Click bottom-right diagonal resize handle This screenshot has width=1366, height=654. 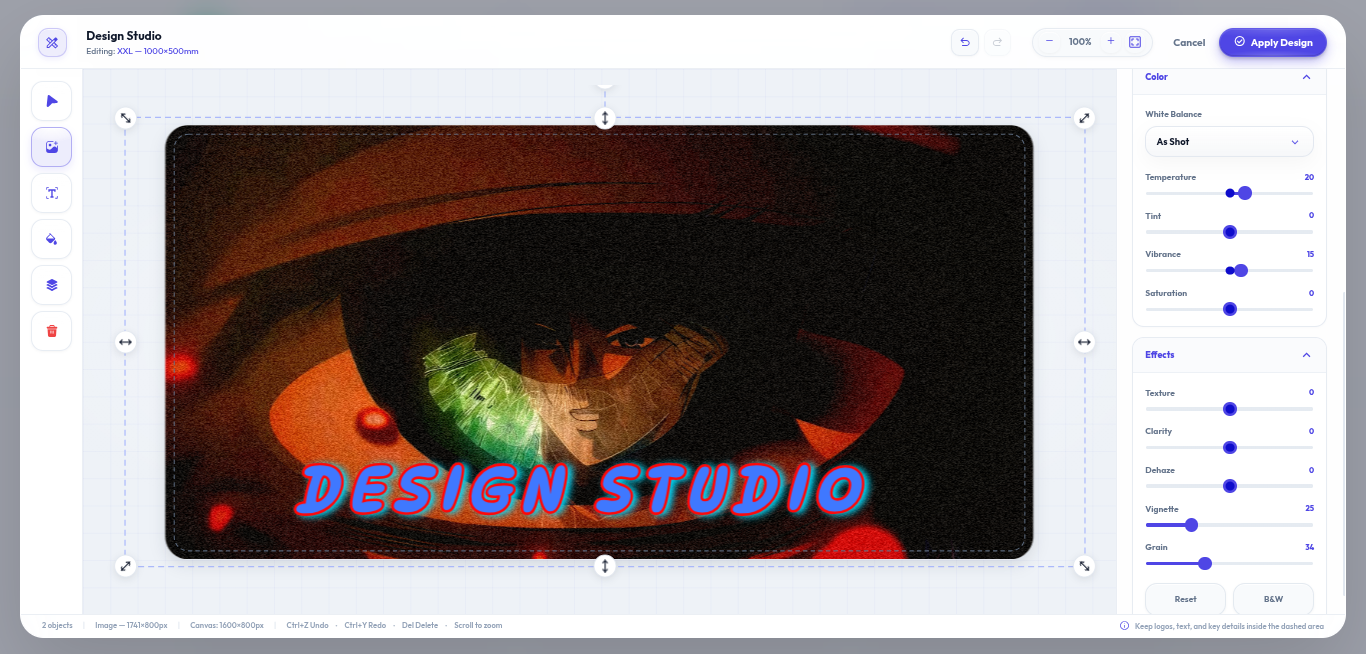(x=1084, y=566)
